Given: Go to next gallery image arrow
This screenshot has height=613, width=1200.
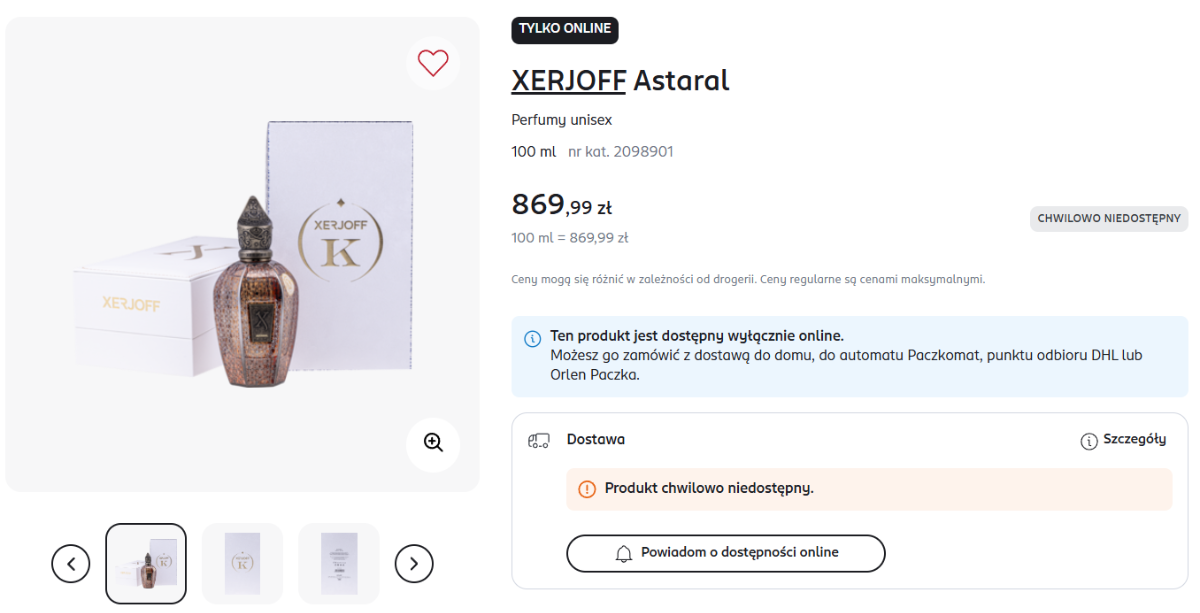Looking at the screenshot, I should tap(414, 564).
